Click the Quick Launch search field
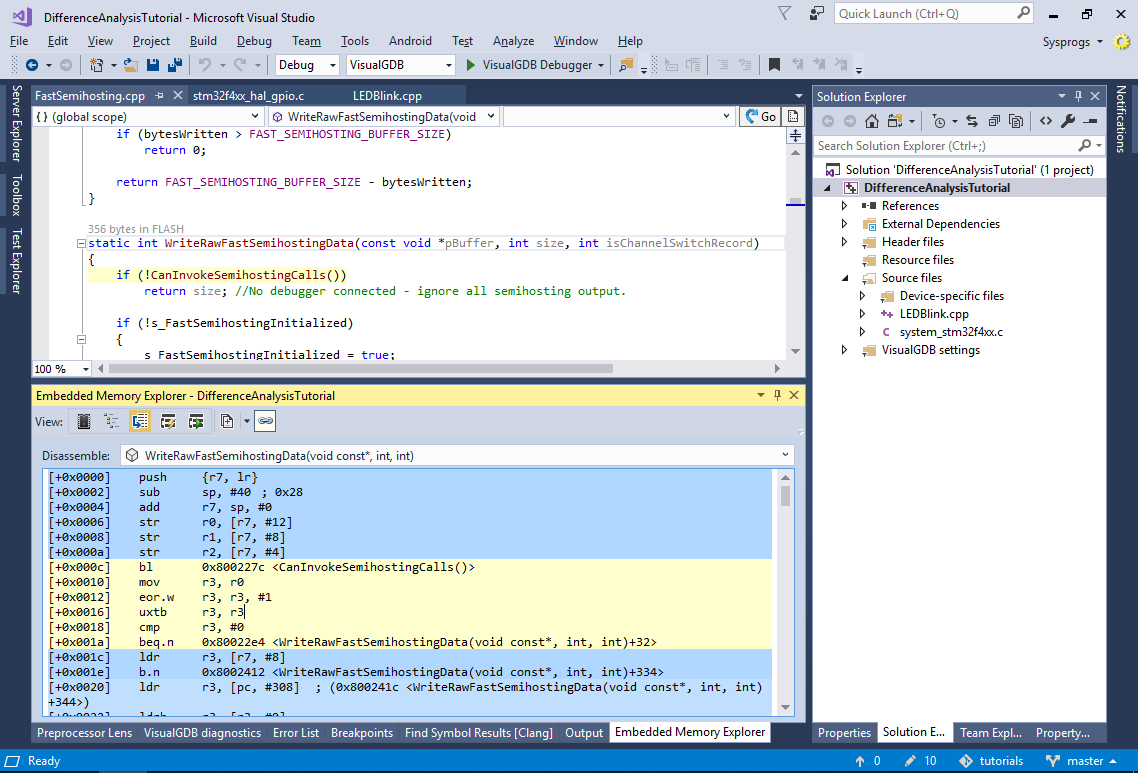The height and width of the screenshot is (773, 1138). pos(933,14)
